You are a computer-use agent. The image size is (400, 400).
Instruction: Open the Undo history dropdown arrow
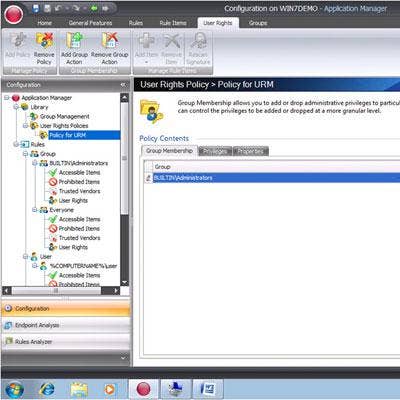(x=66, y=8)
